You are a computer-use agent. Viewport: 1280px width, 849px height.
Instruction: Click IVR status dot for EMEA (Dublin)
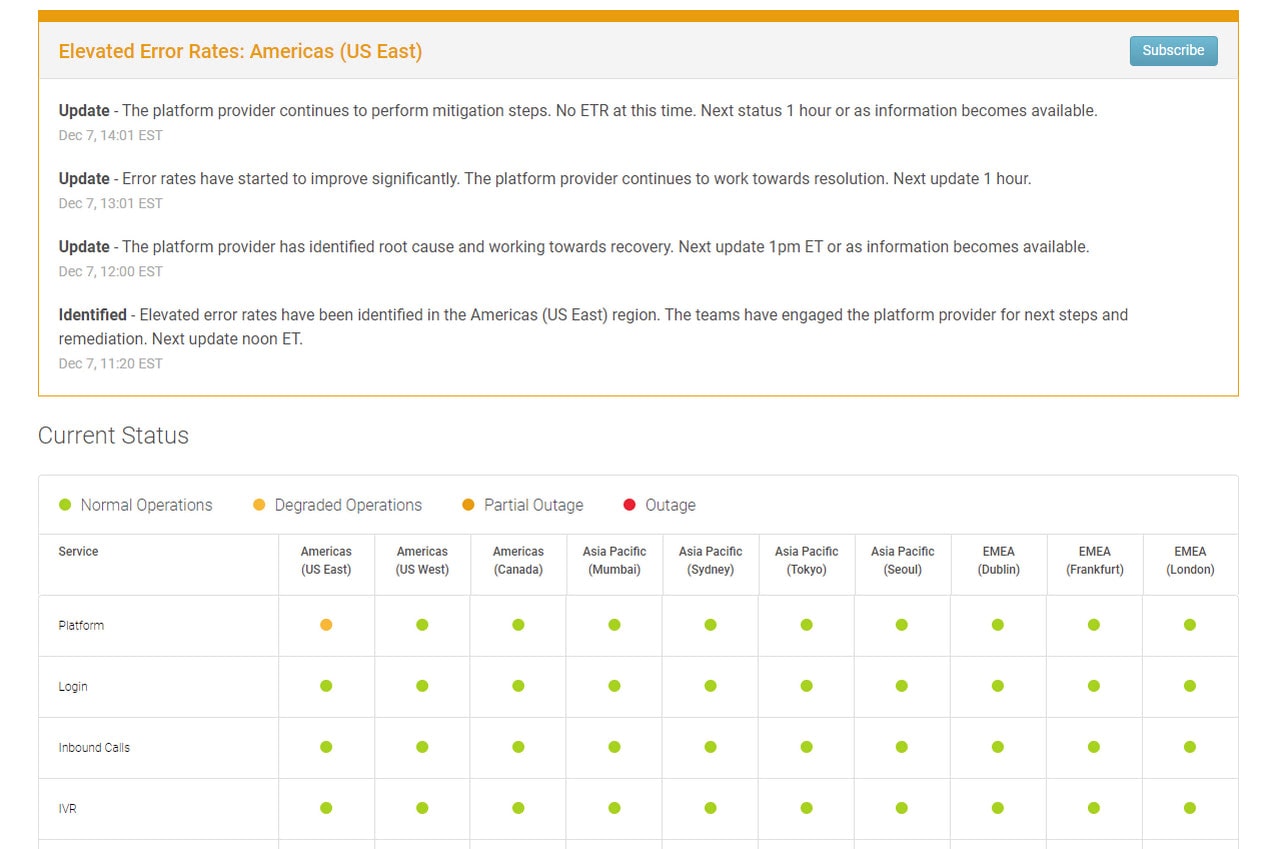[x=998, y=808]
